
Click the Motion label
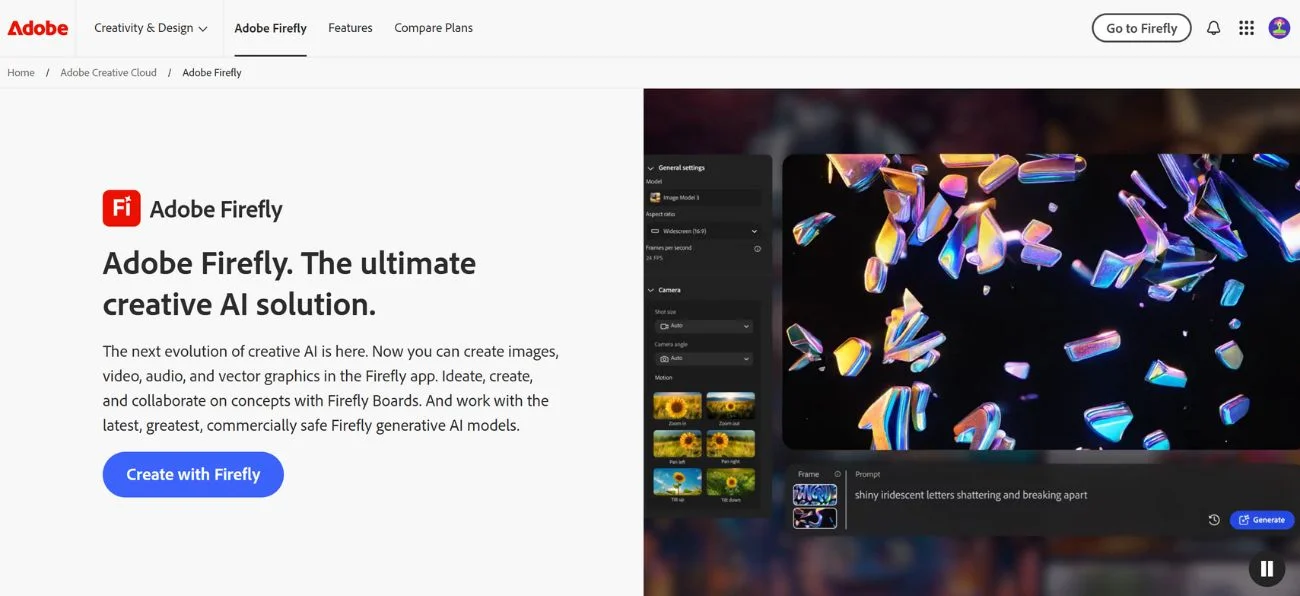[x=664, y=378]
